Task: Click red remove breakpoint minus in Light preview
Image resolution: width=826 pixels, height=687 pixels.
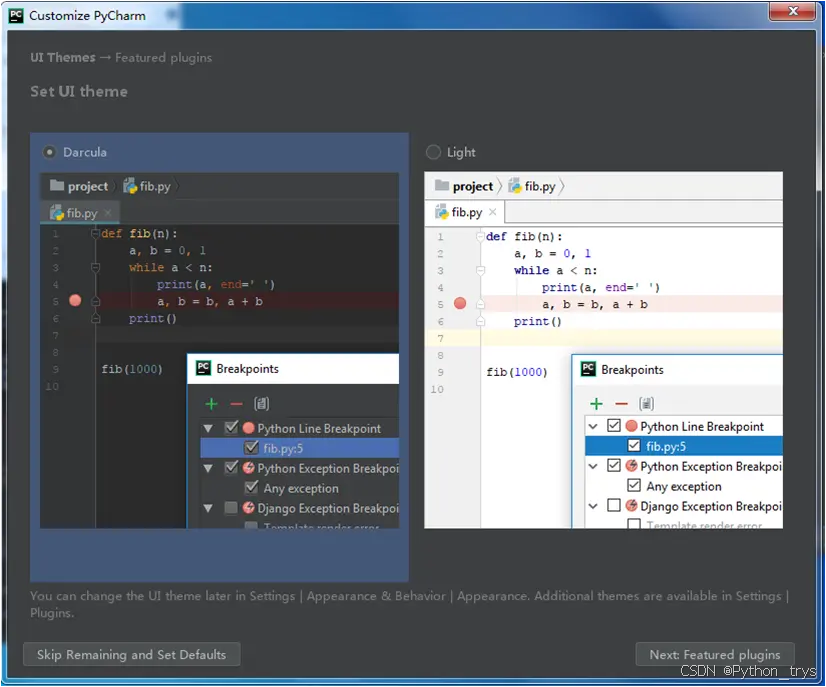Action: point(622,404)
